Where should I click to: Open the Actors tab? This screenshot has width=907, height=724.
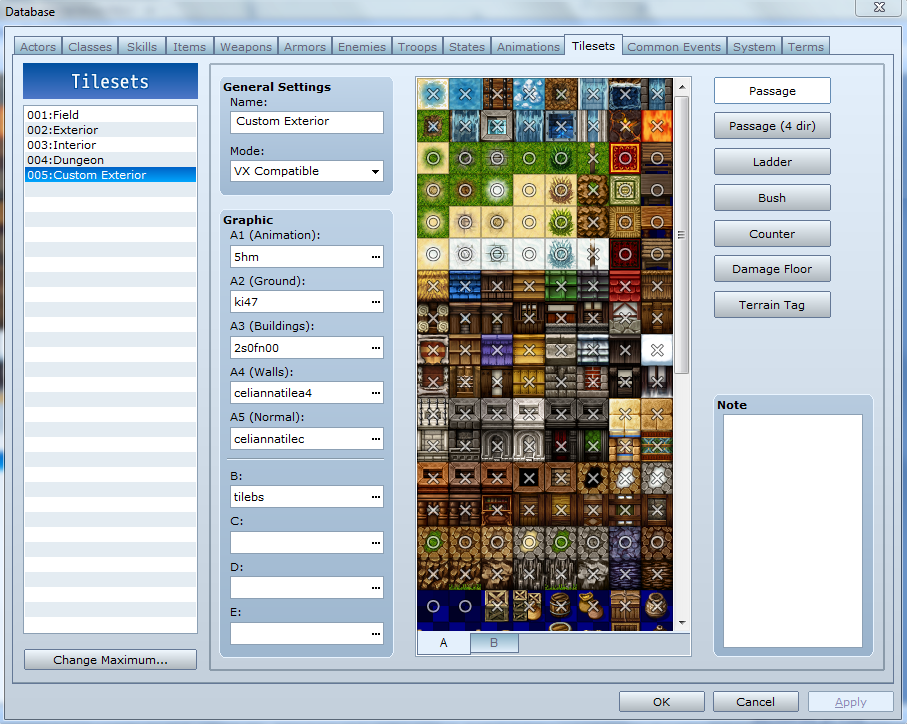click(38, 47)
